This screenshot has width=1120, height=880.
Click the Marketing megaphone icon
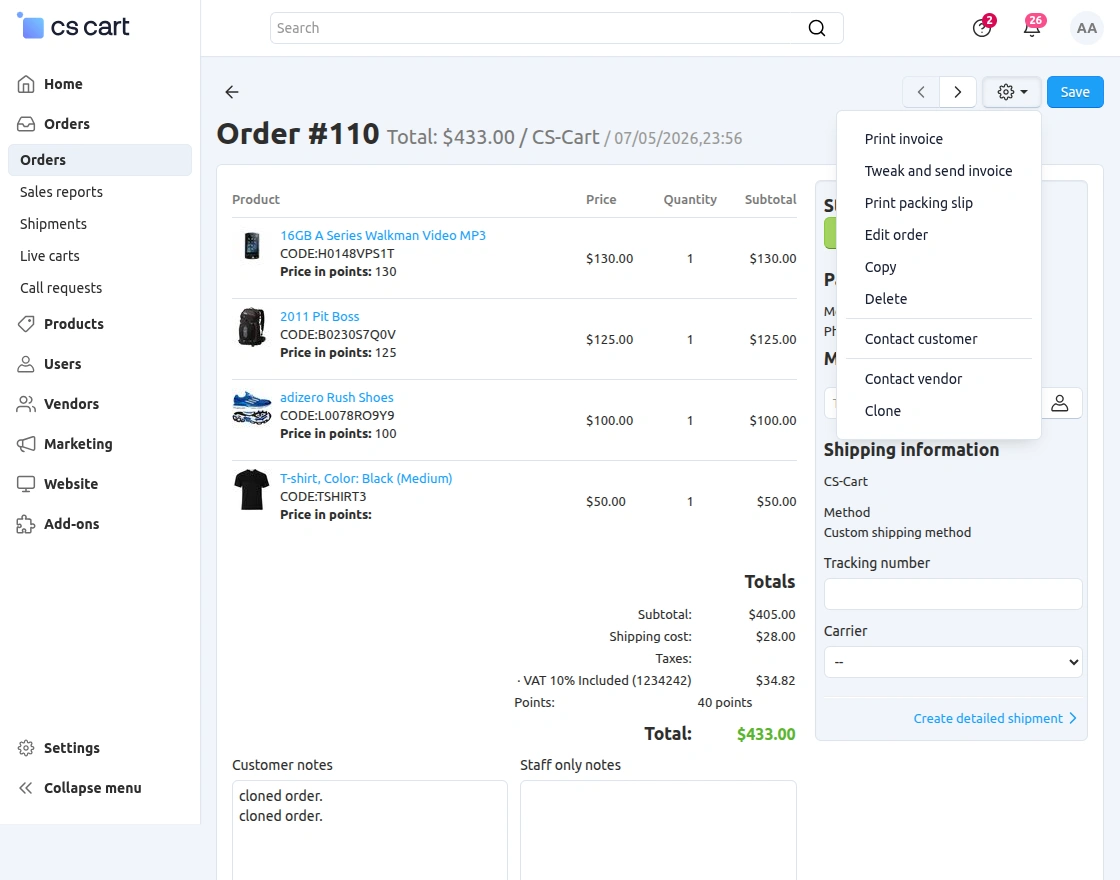[x=26, y=444]
